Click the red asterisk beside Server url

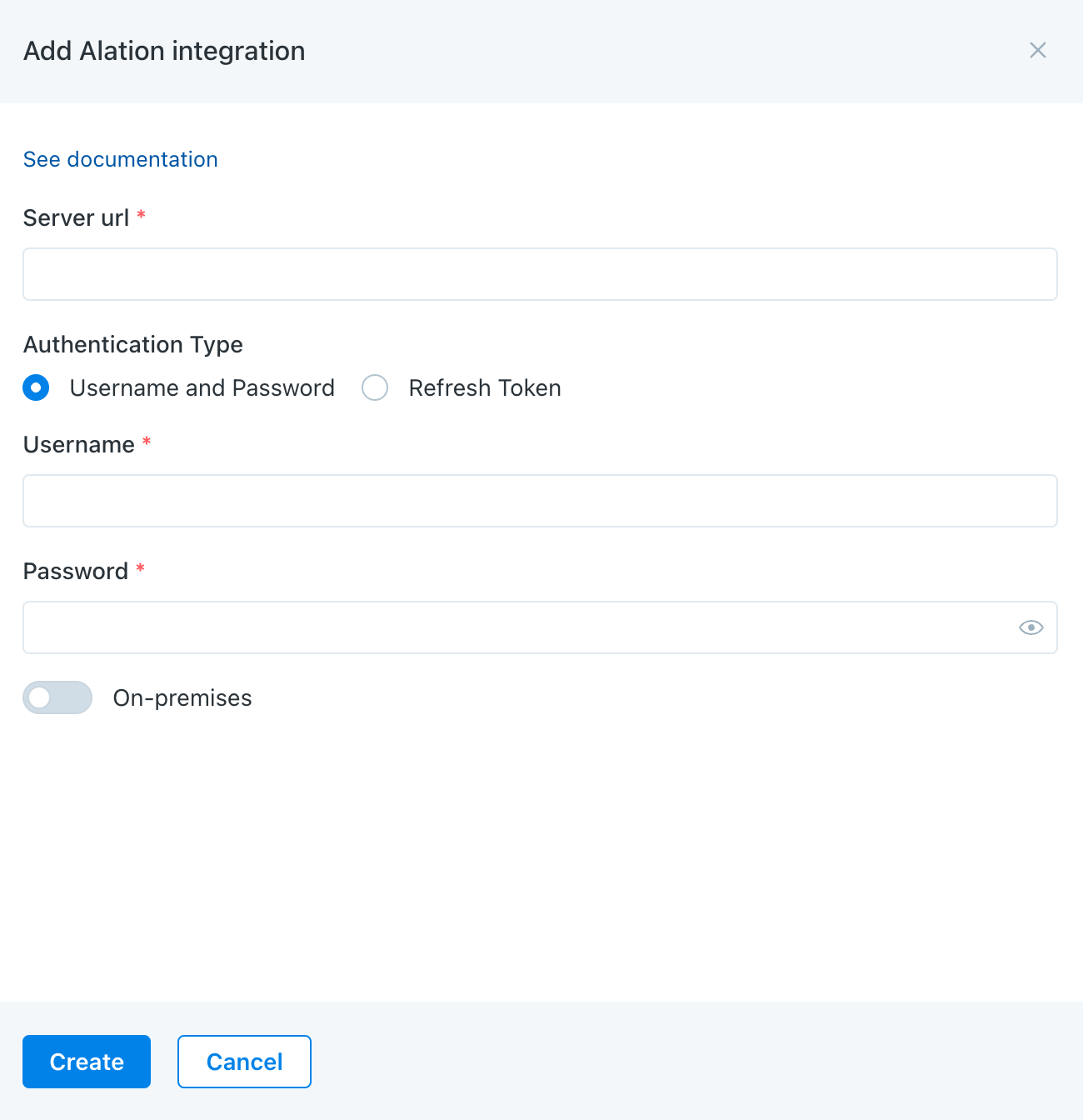click(x=142, y=216)
